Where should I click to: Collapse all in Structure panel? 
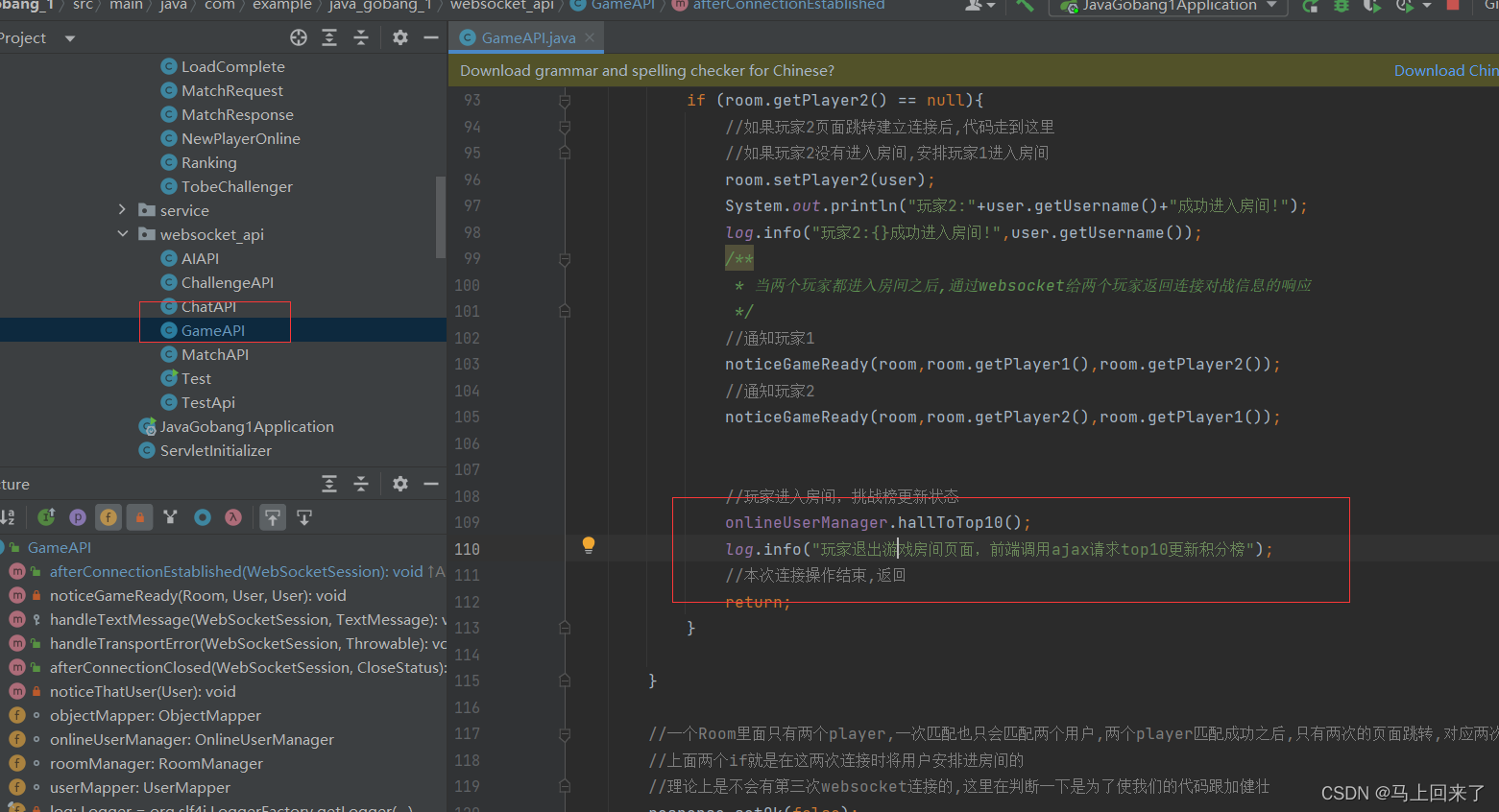click(x=361, y=484)
